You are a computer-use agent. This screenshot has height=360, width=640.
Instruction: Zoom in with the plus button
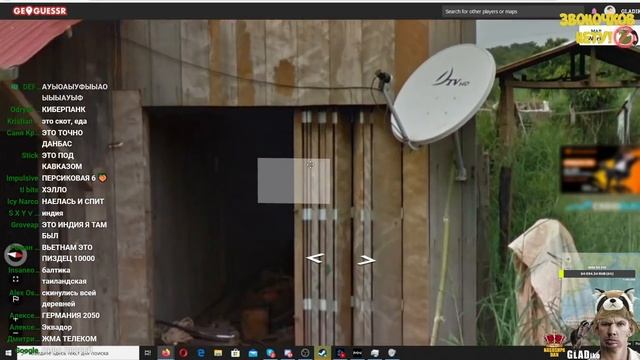pos(16,319)
